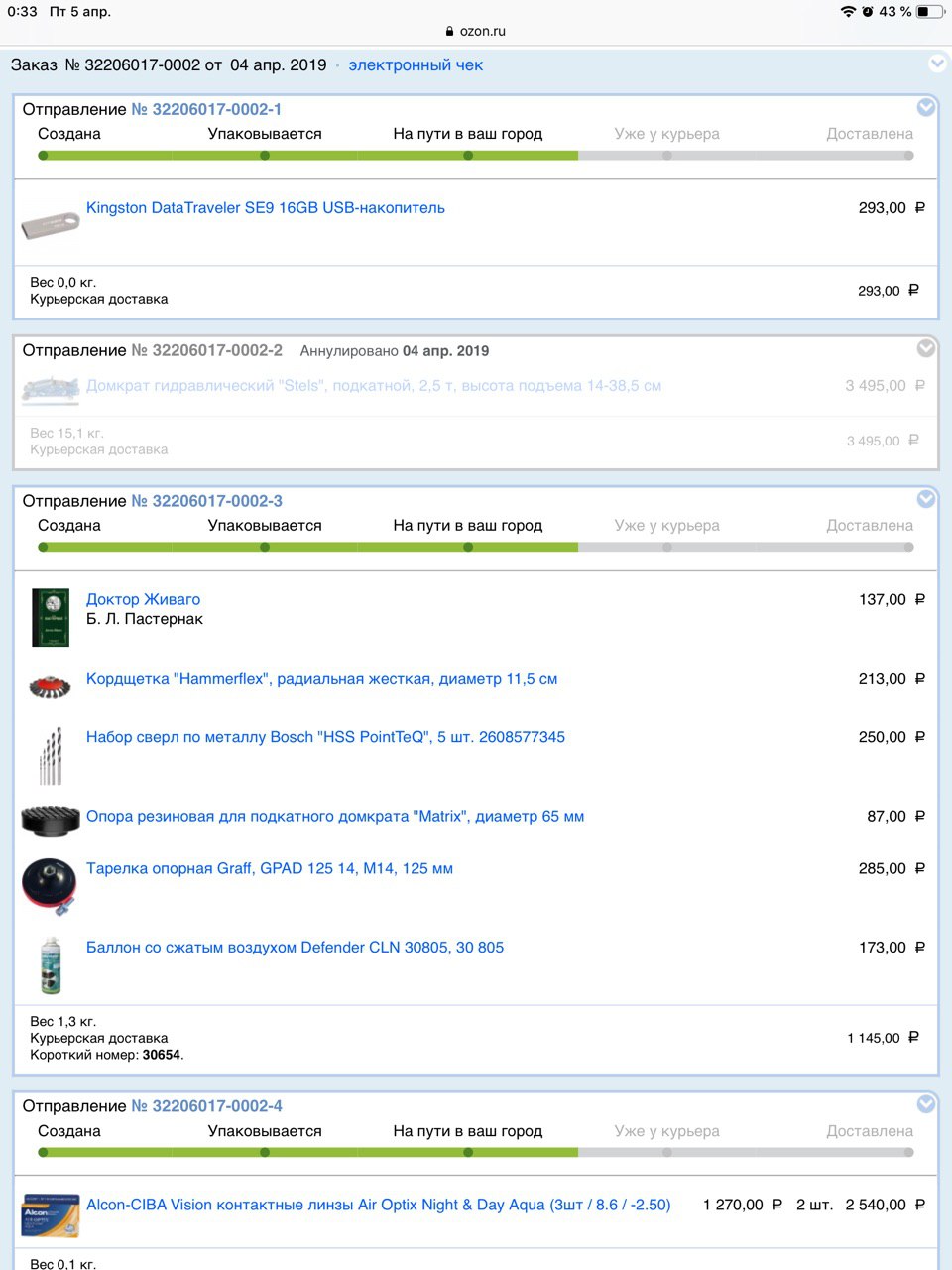
Task: Click the Graff backing plate thumbnail
Action: (x=50, y=886)
